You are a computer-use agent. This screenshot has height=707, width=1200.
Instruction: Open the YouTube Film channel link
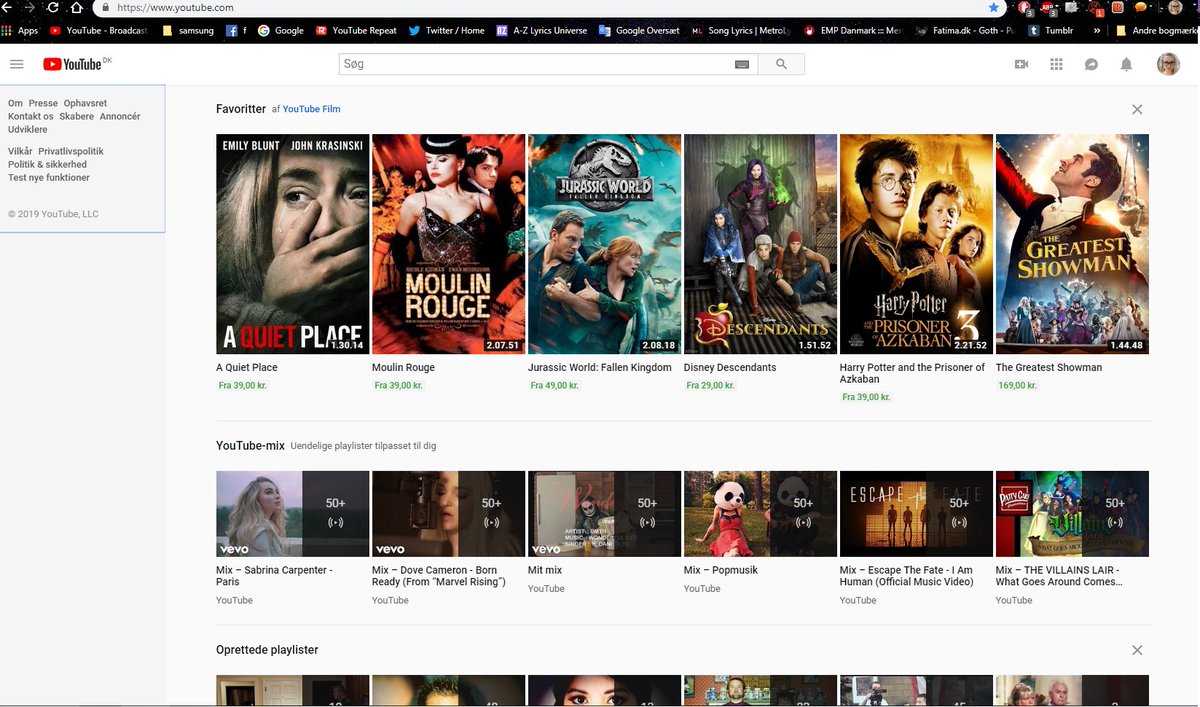click(312, 109)
